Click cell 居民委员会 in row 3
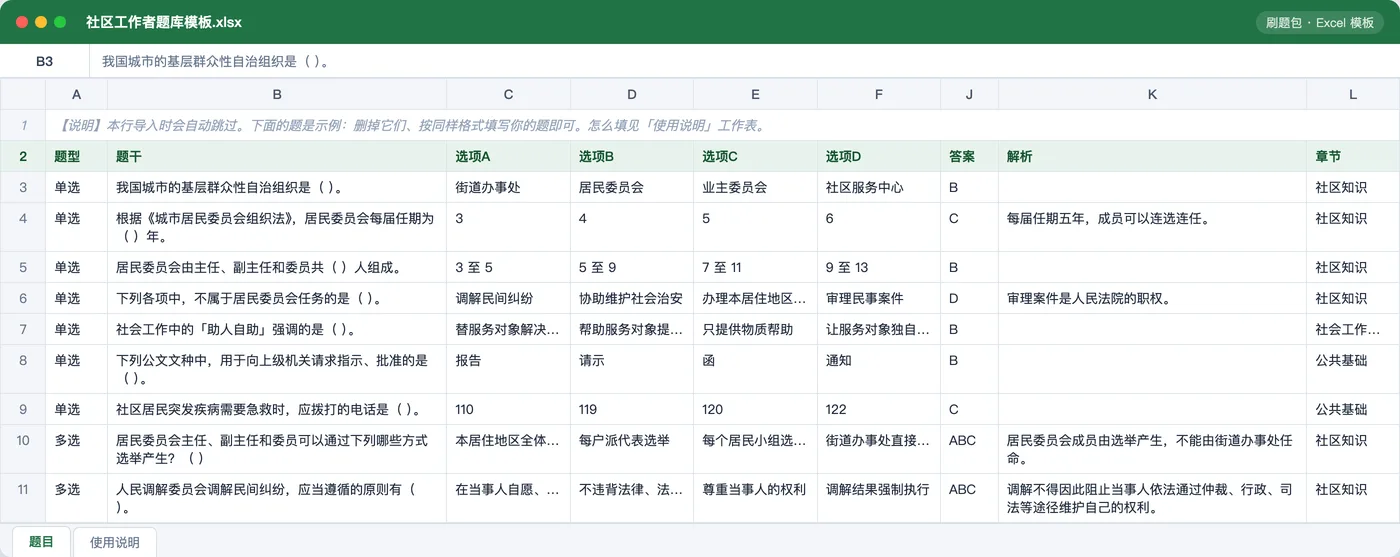The image size is (1400, 557). pos(632,187)
